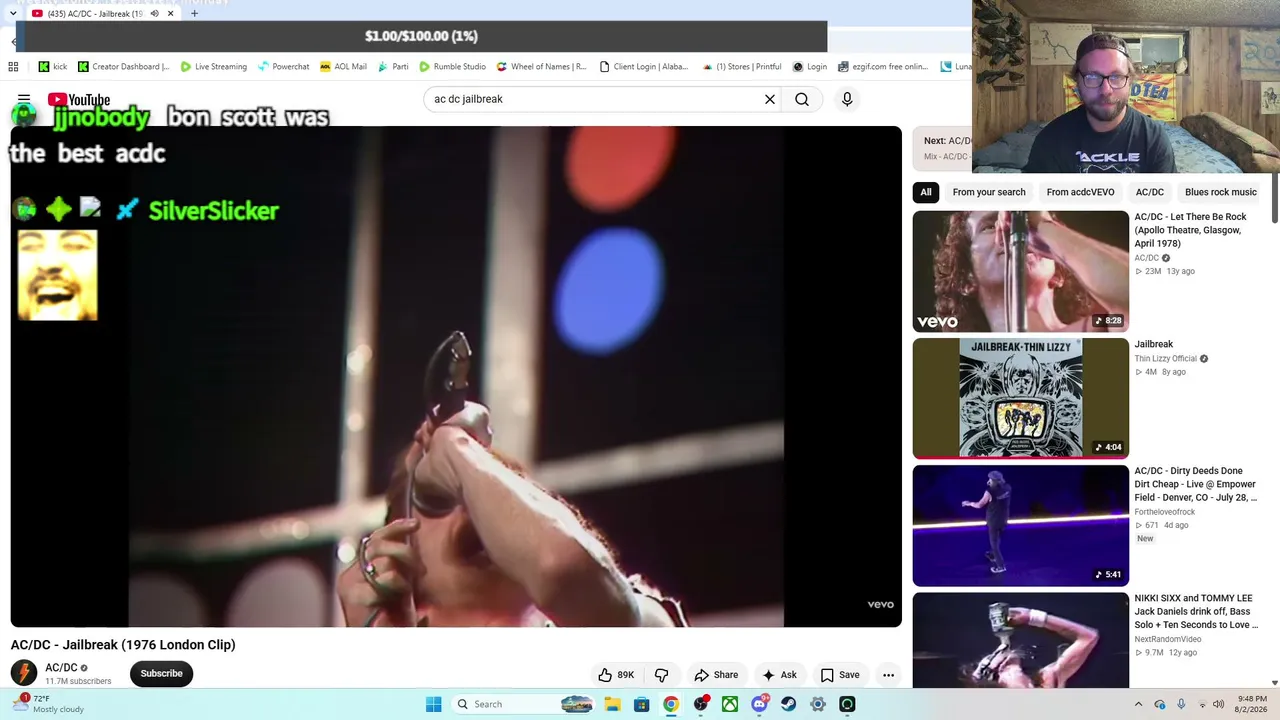Open the kick bookmark

53,67
